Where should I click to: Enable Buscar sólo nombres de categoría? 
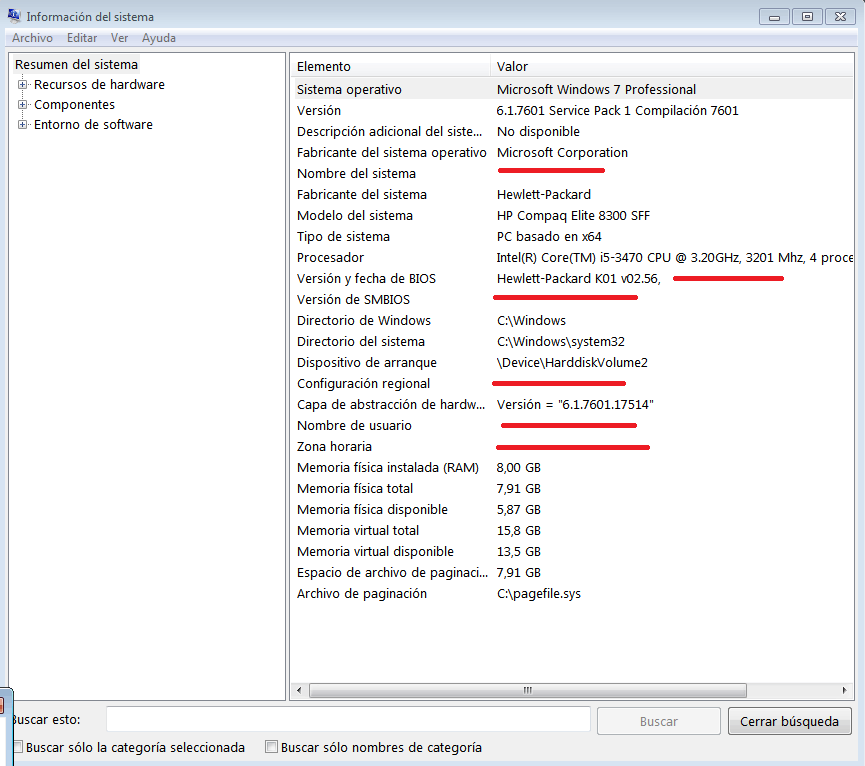pyautogui.click(x=271, y=747)
